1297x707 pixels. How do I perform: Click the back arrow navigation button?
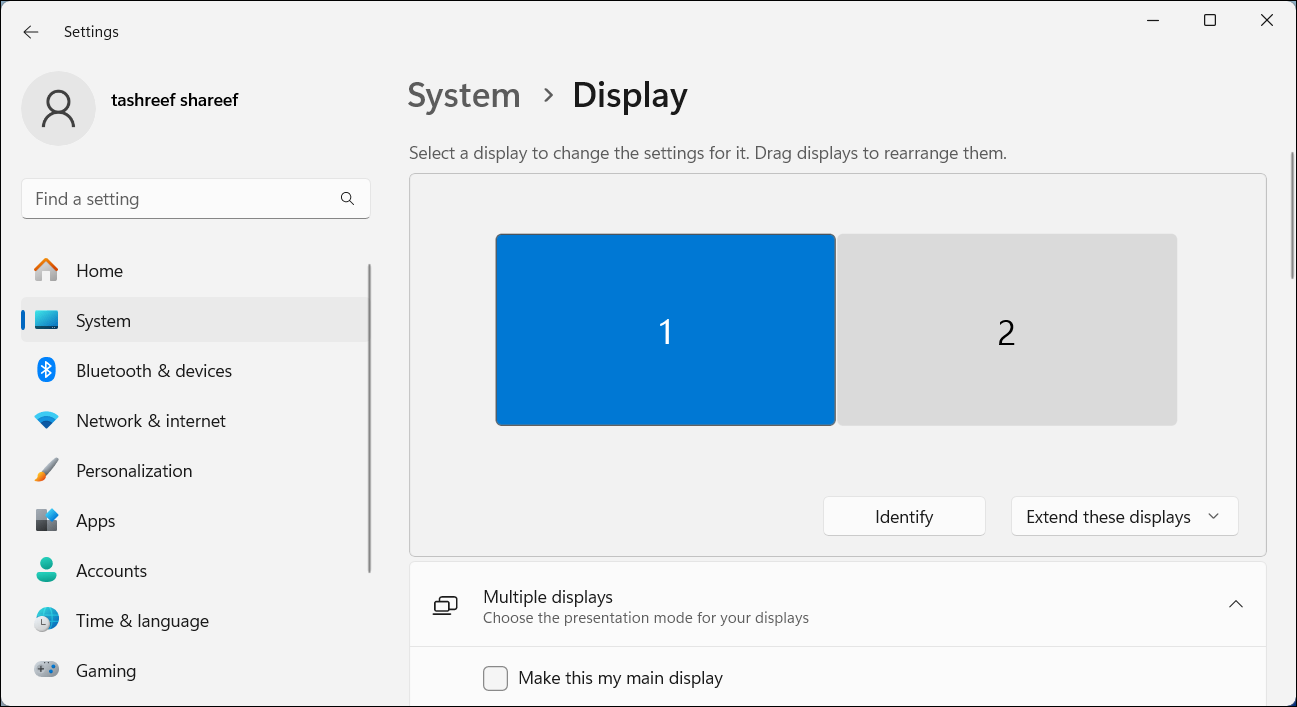(x=30, y=31)
